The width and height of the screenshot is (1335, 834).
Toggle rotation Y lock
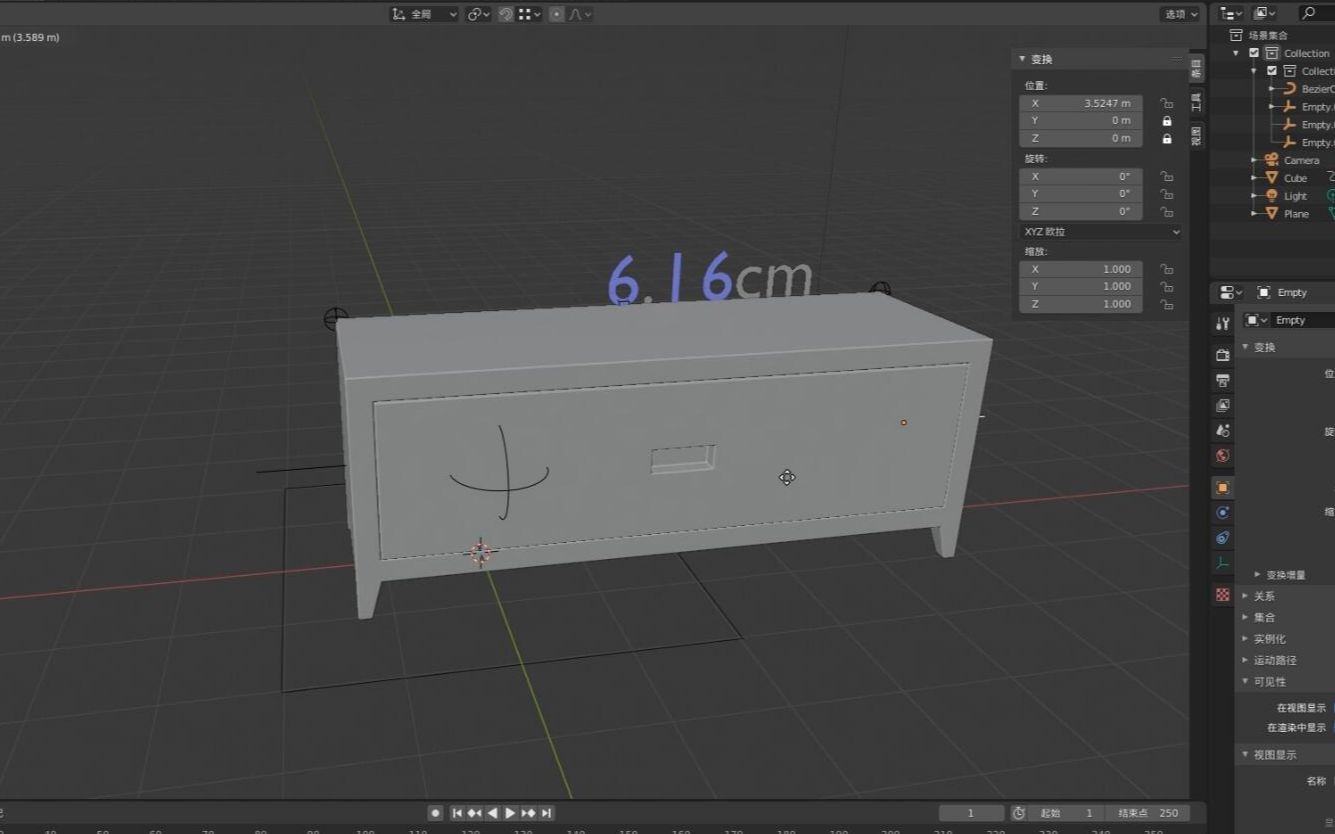(x=1166, y=194)
